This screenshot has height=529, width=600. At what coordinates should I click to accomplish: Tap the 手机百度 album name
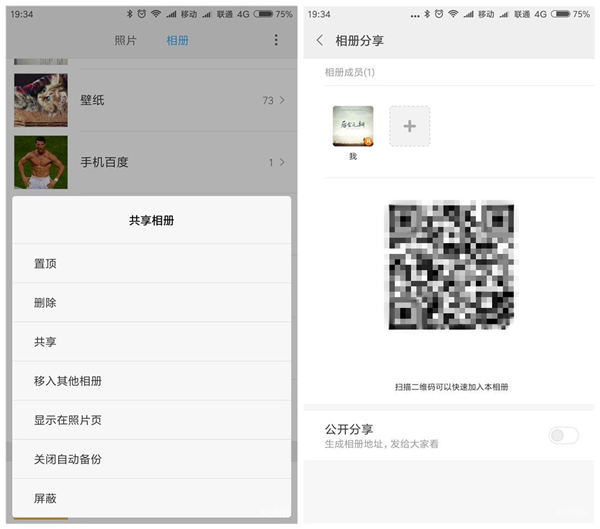pos(104,162)
